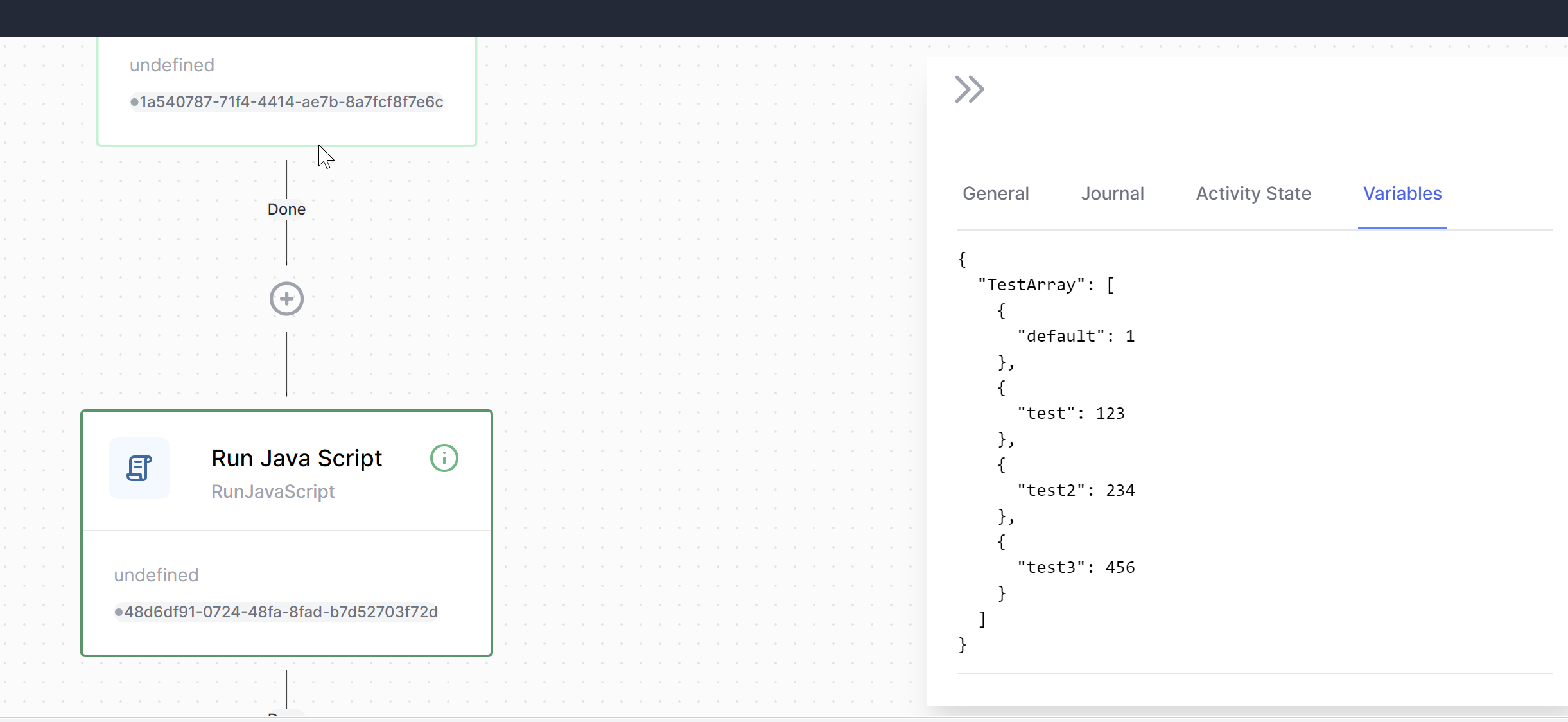Select the Activity State tab
The image size is (1568, 722).
(1253, 193)
